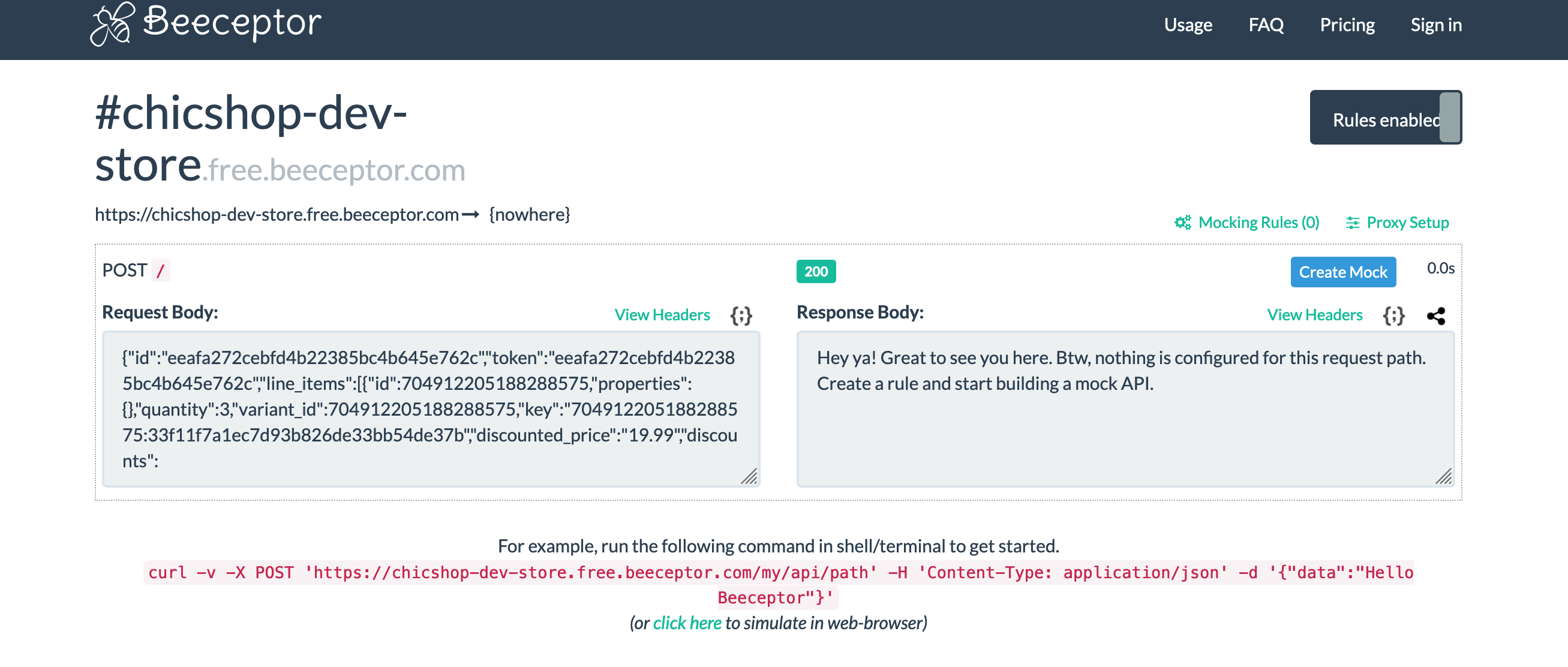Click the response body resize handle
The height and width of the screenshot is (667, 1568).
point(1443,476)
